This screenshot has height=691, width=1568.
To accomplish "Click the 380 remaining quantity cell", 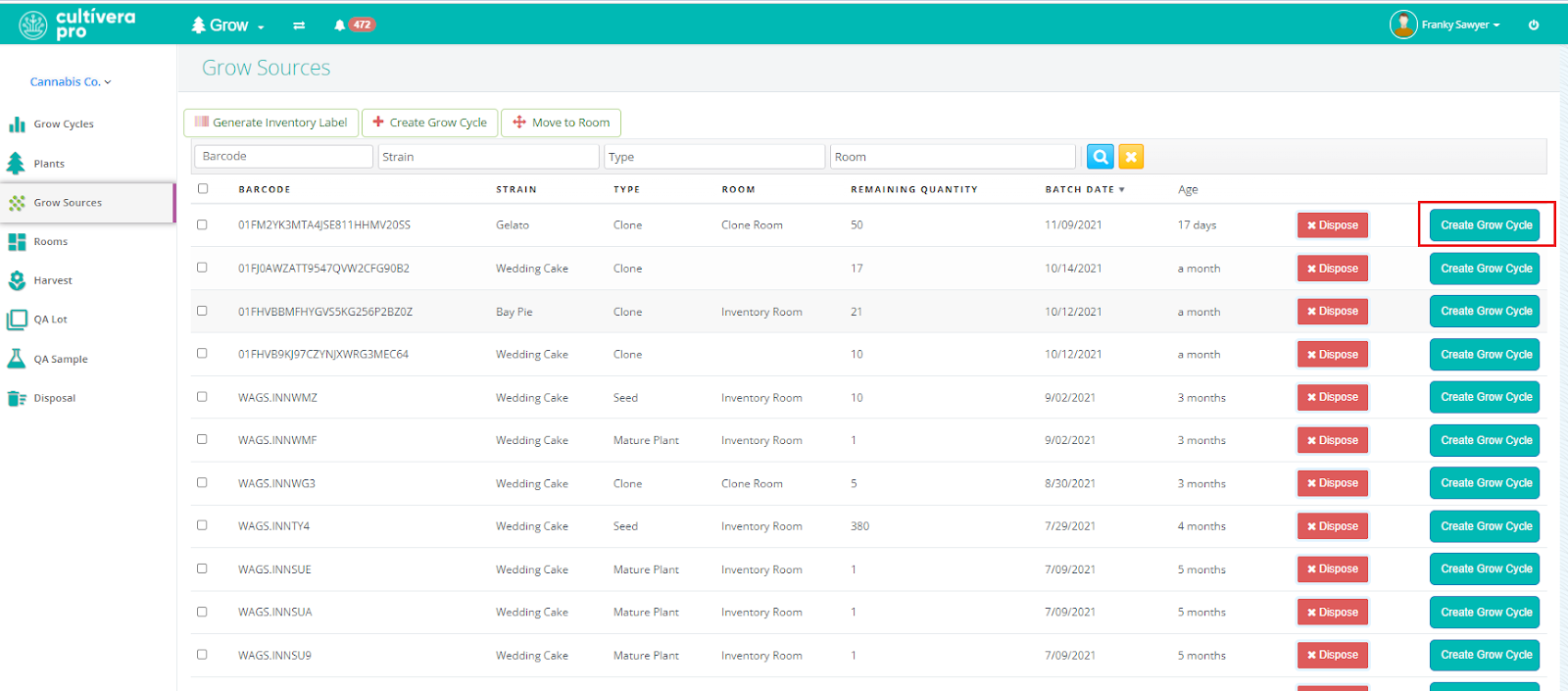I will 859,526.
